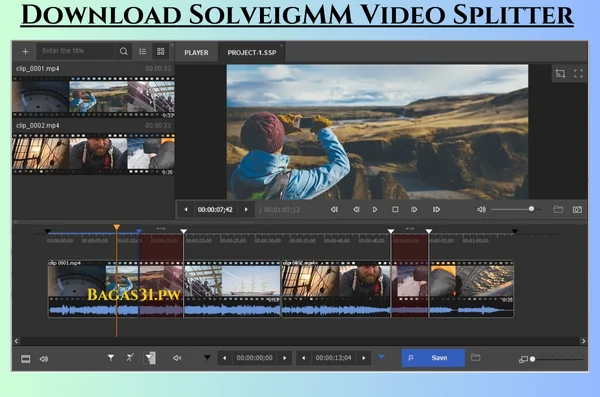Click the black start marker at 00:00:00;00
This screenshot has width=600, height=397.
(47, 231)
